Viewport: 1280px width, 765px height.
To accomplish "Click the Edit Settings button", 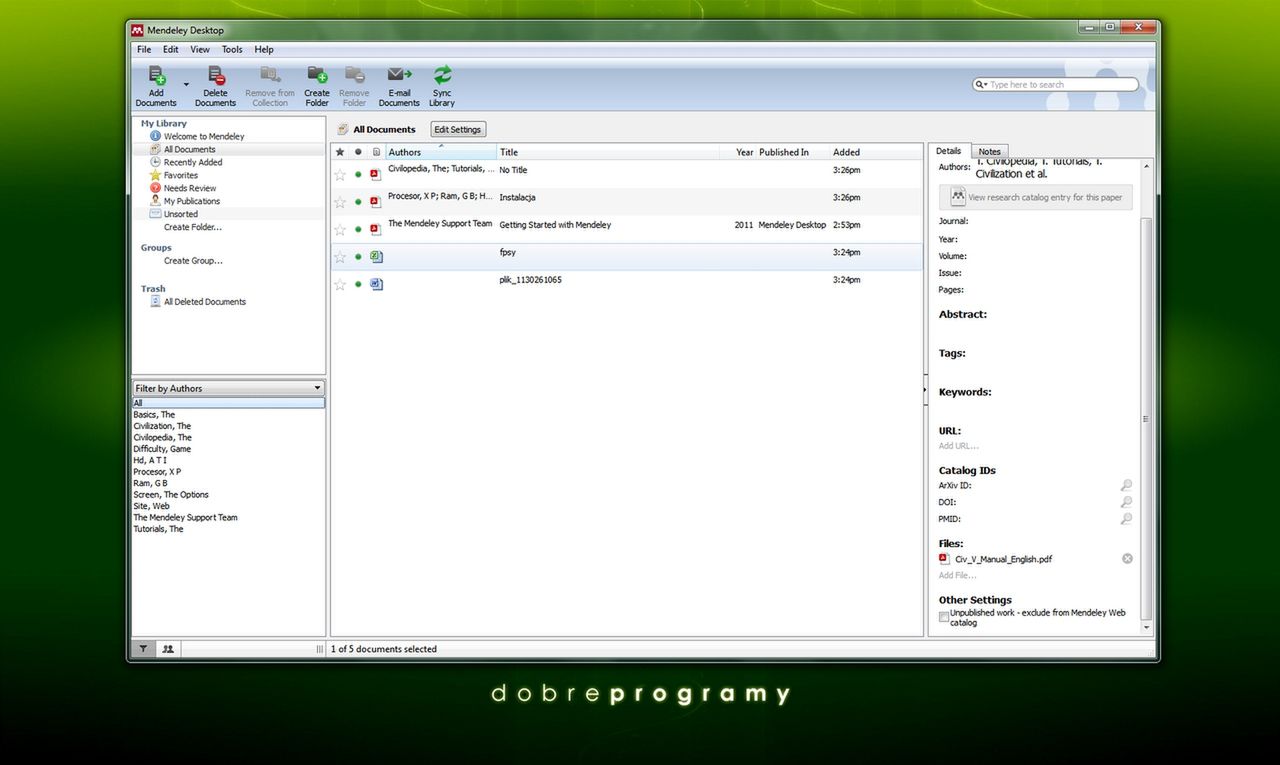I will click(458, 130).
